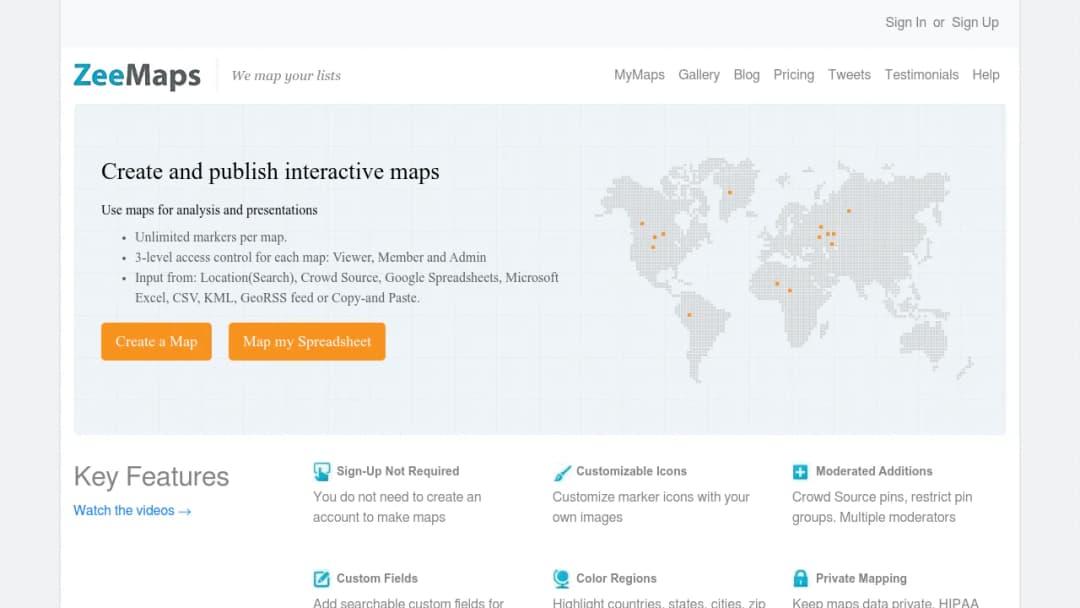Click the Private Mapping heading

pyautogui.click(x=861, y=578)
